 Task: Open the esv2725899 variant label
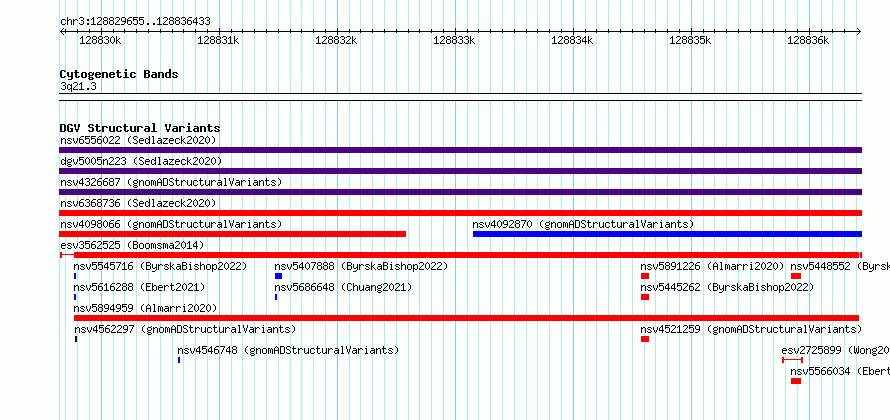836,350
